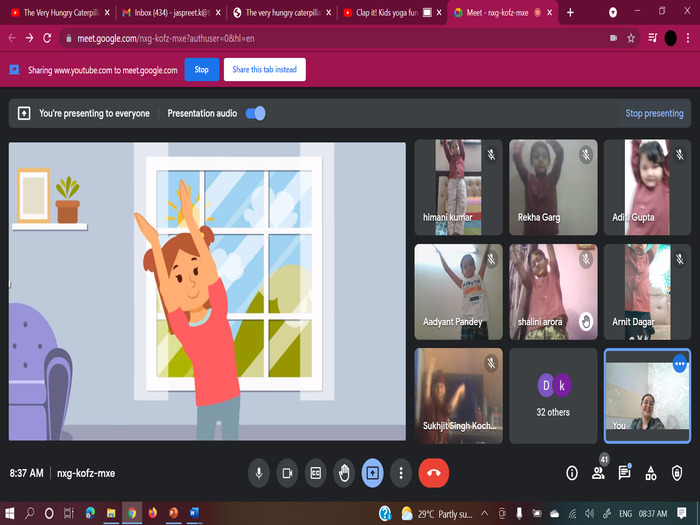Open volume control in system tray
The width and height of the screenshot is (700, 525).
click(x=589, y=513)
